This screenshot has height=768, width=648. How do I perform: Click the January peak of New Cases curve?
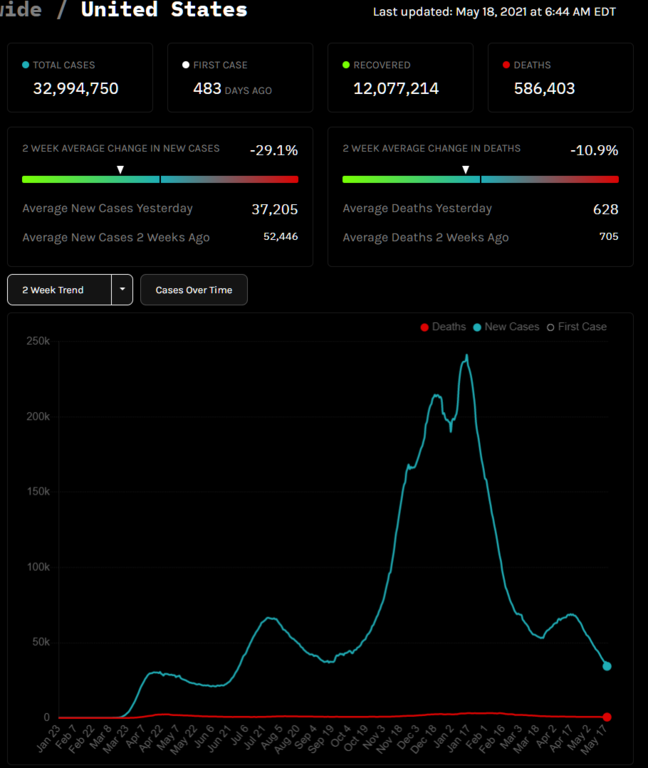[x=466, y=356]
